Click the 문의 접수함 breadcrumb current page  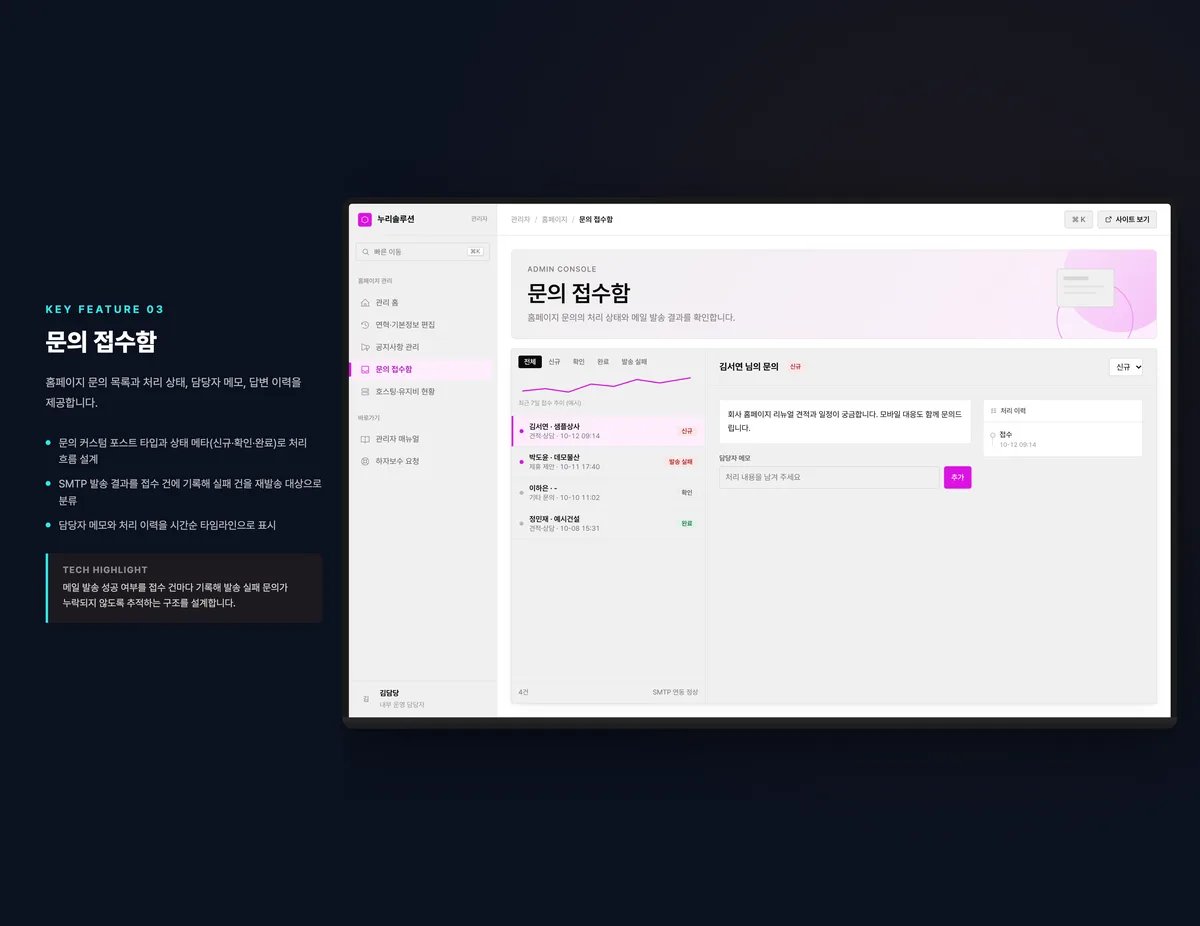pos(596,219)
